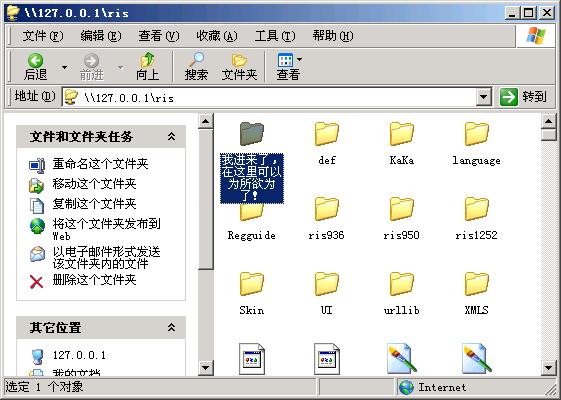
Task: Click the selected folder's label 我进来了，在这里可以为所欲为了
Action: (x=252, y=178)
